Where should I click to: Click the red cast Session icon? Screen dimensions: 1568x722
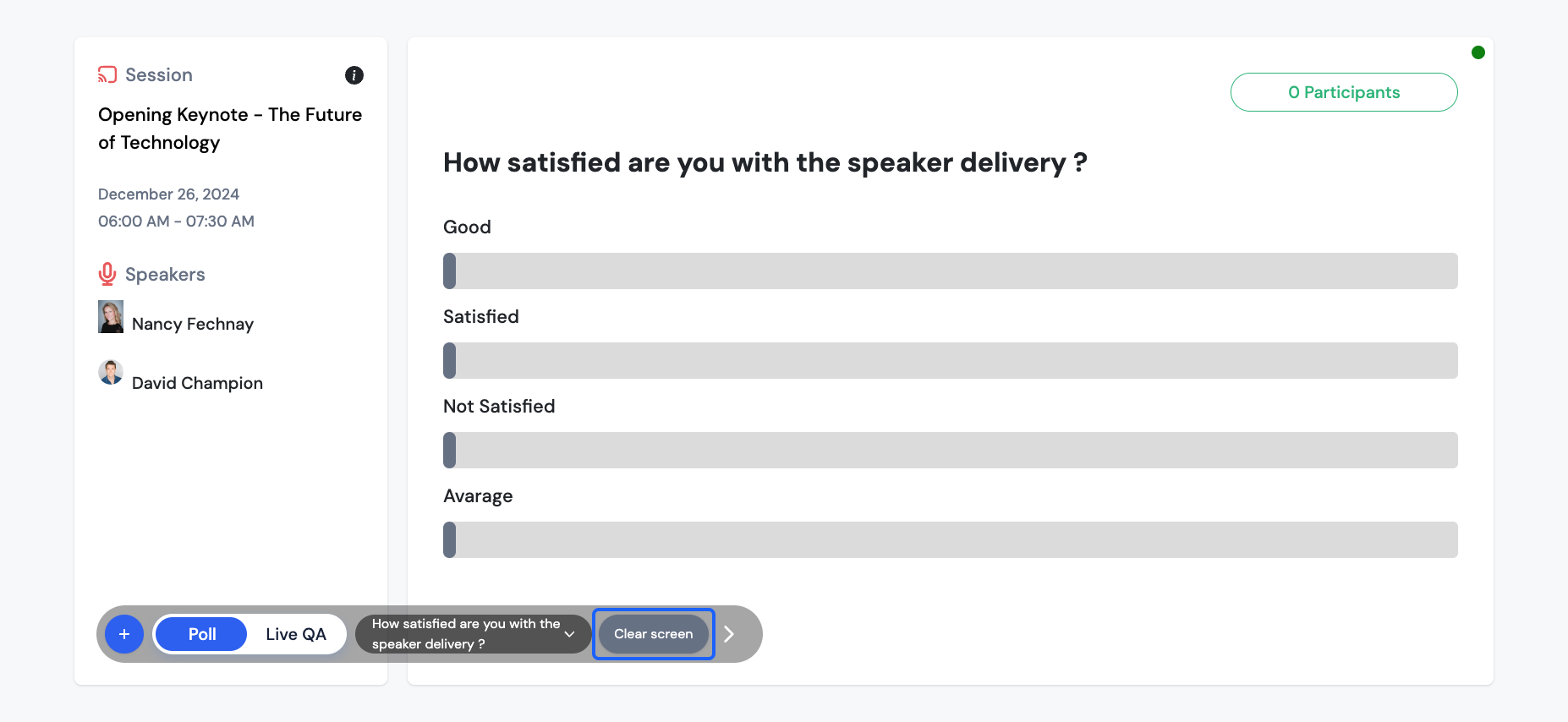click(107, 74)
